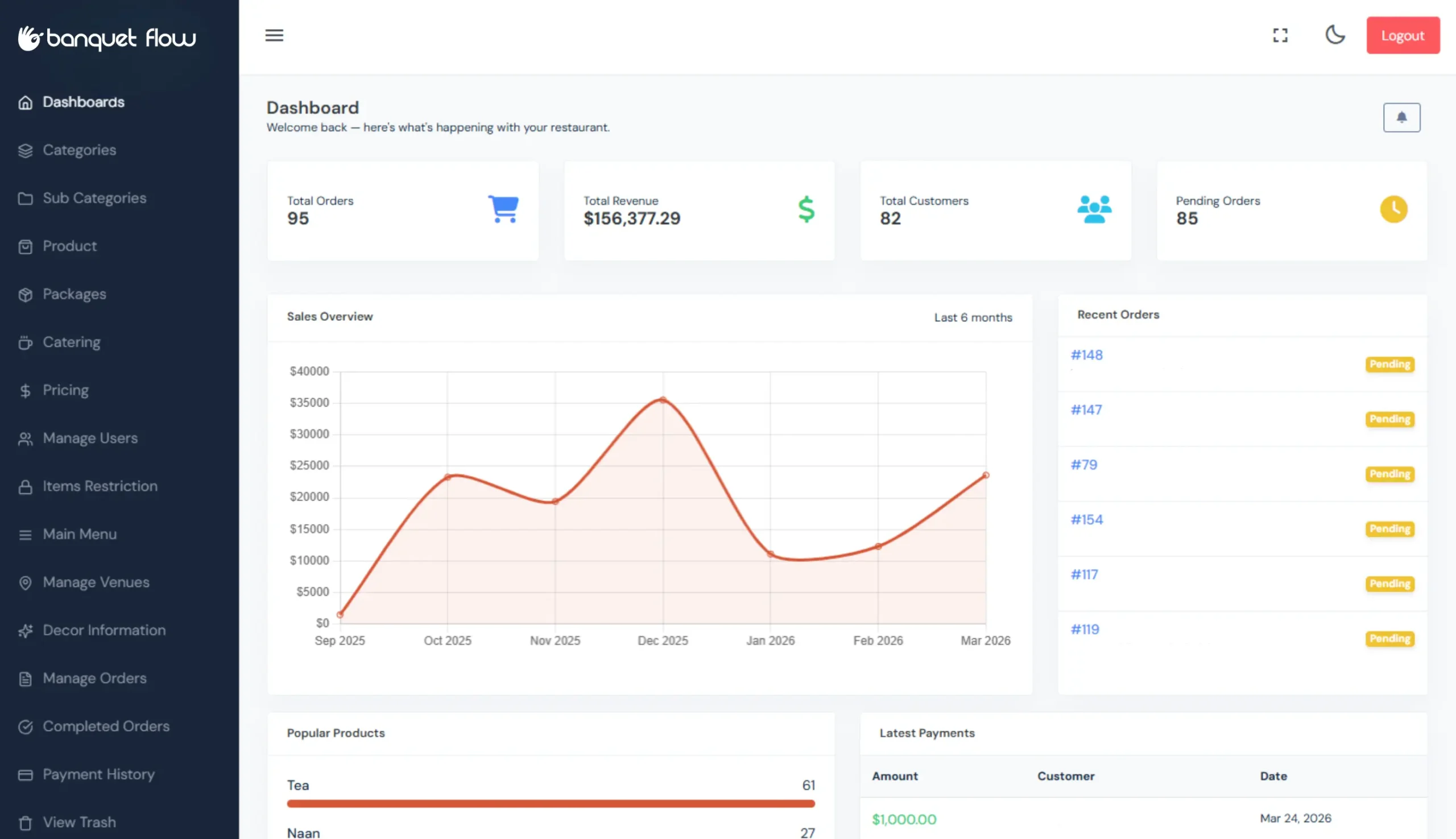
Task: Open order #148 link
Action: 1086,355
